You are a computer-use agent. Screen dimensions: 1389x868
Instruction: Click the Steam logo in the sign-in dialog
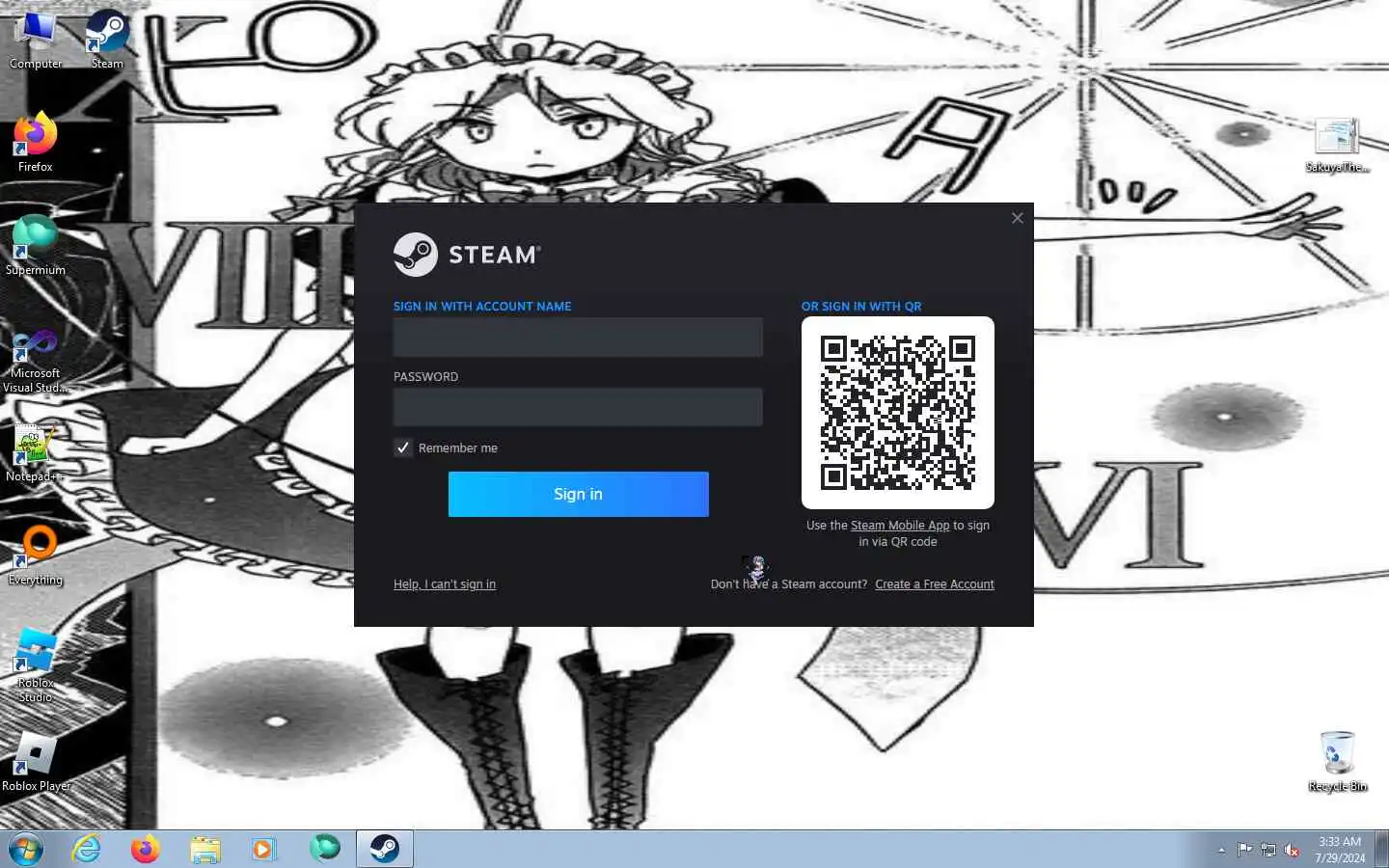(467, 255)
